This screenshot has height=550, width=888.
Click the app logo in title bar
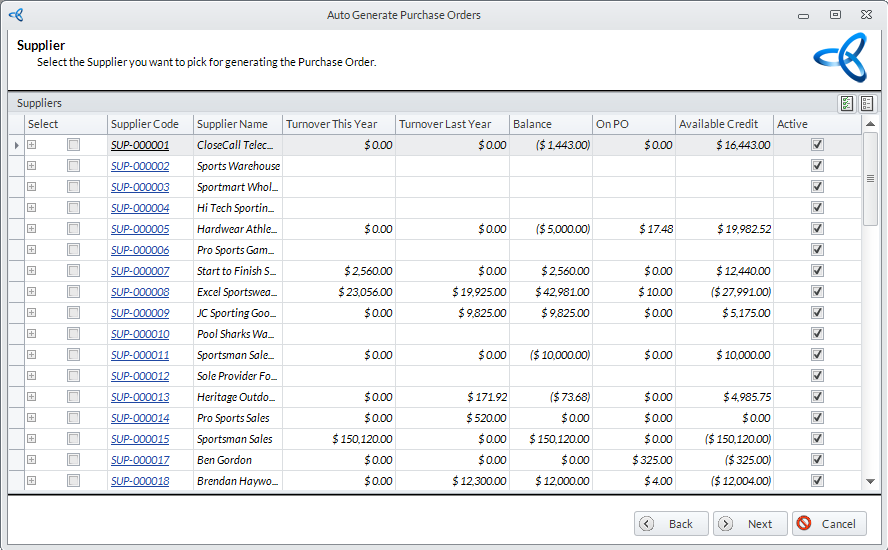tap(15, 15)
